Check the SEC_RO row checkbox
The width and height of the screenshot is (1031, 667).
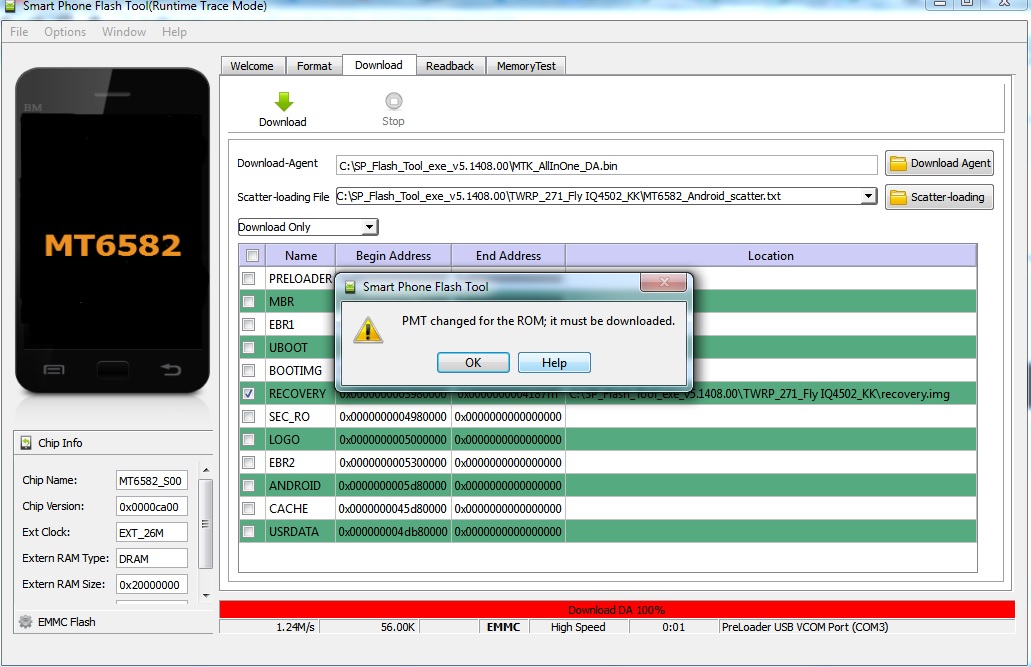[x=249, y=416]
